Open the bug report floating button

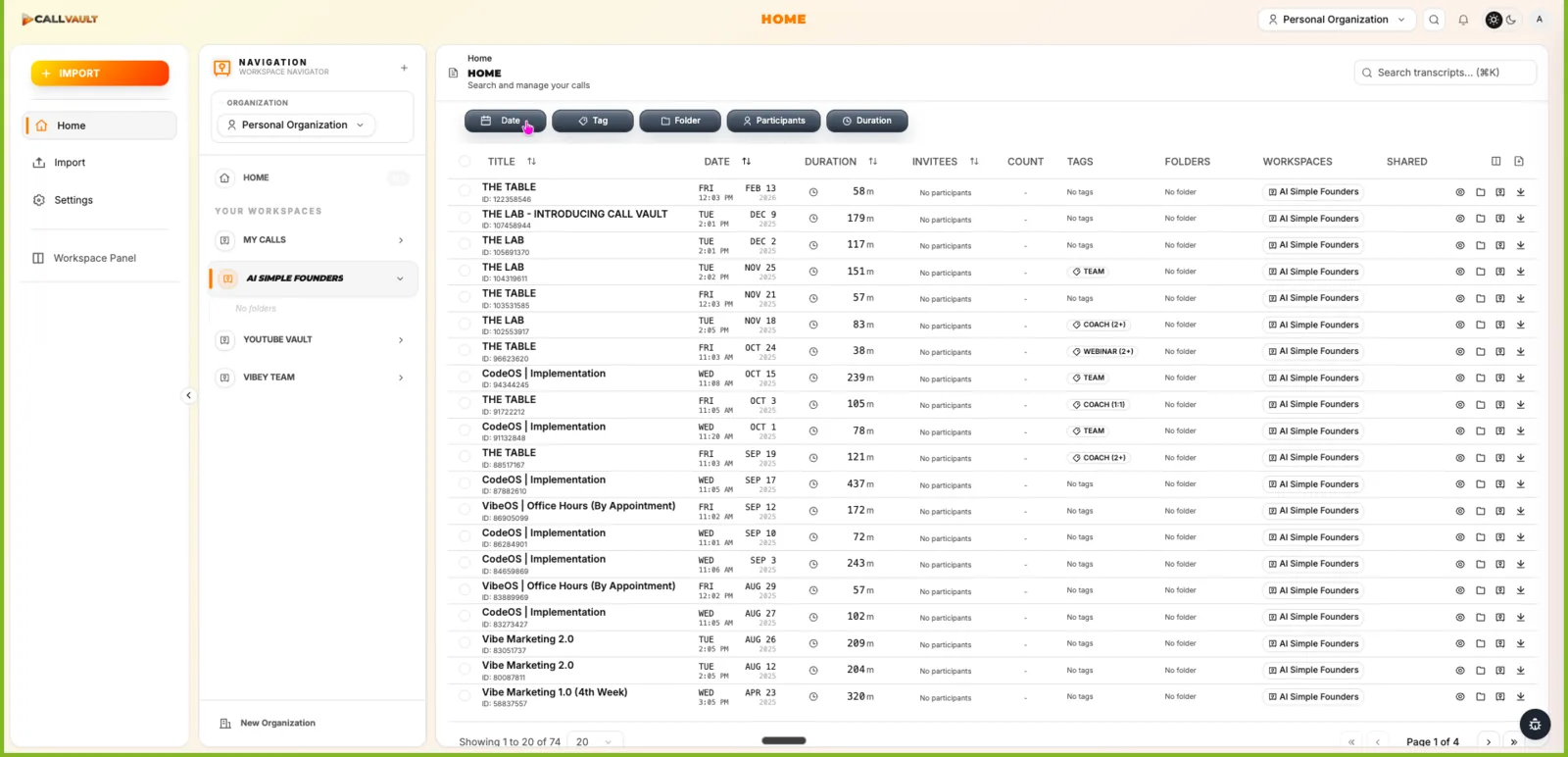[1535, 725]
